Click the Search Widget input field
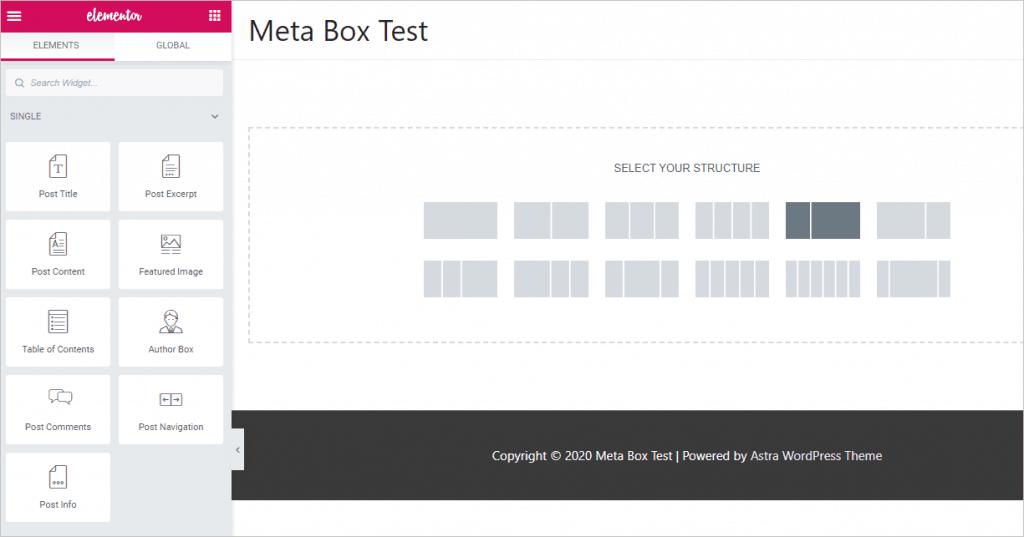 [115, 83]
